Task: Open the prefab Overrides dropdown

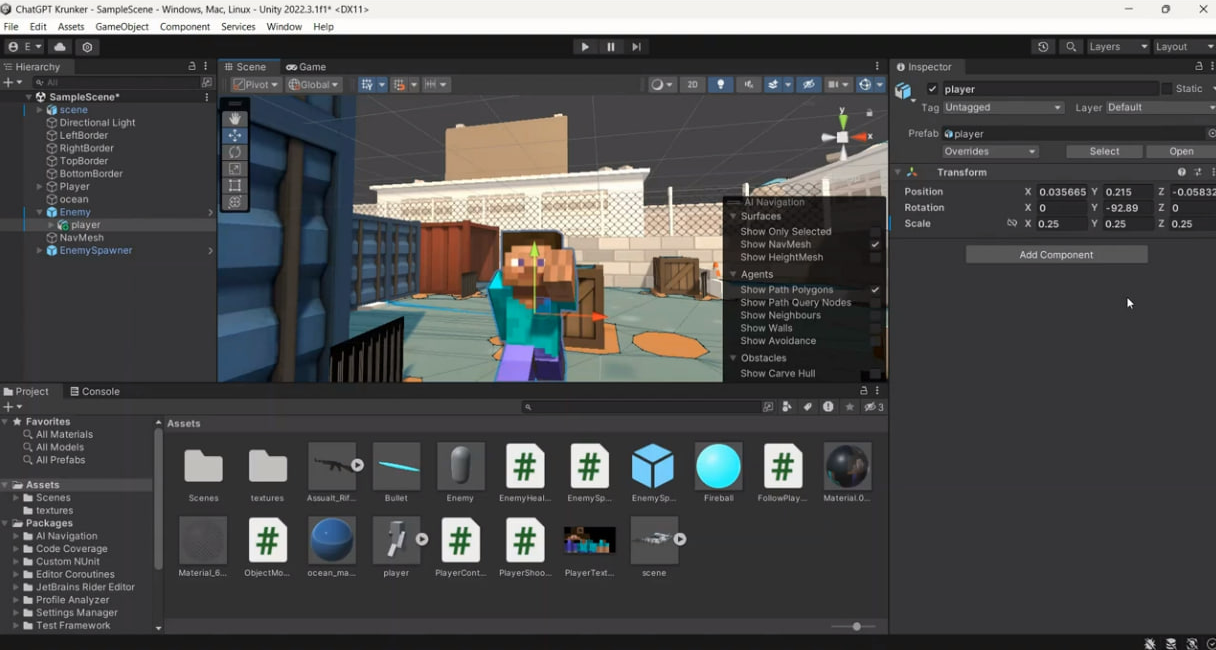Action: coord(990,152)
